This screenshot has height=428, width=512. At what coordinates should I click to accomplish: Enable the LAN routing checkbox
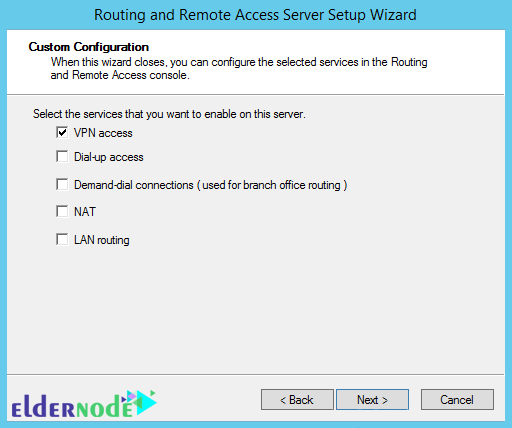pyautogui.click(x=62, y=239)
